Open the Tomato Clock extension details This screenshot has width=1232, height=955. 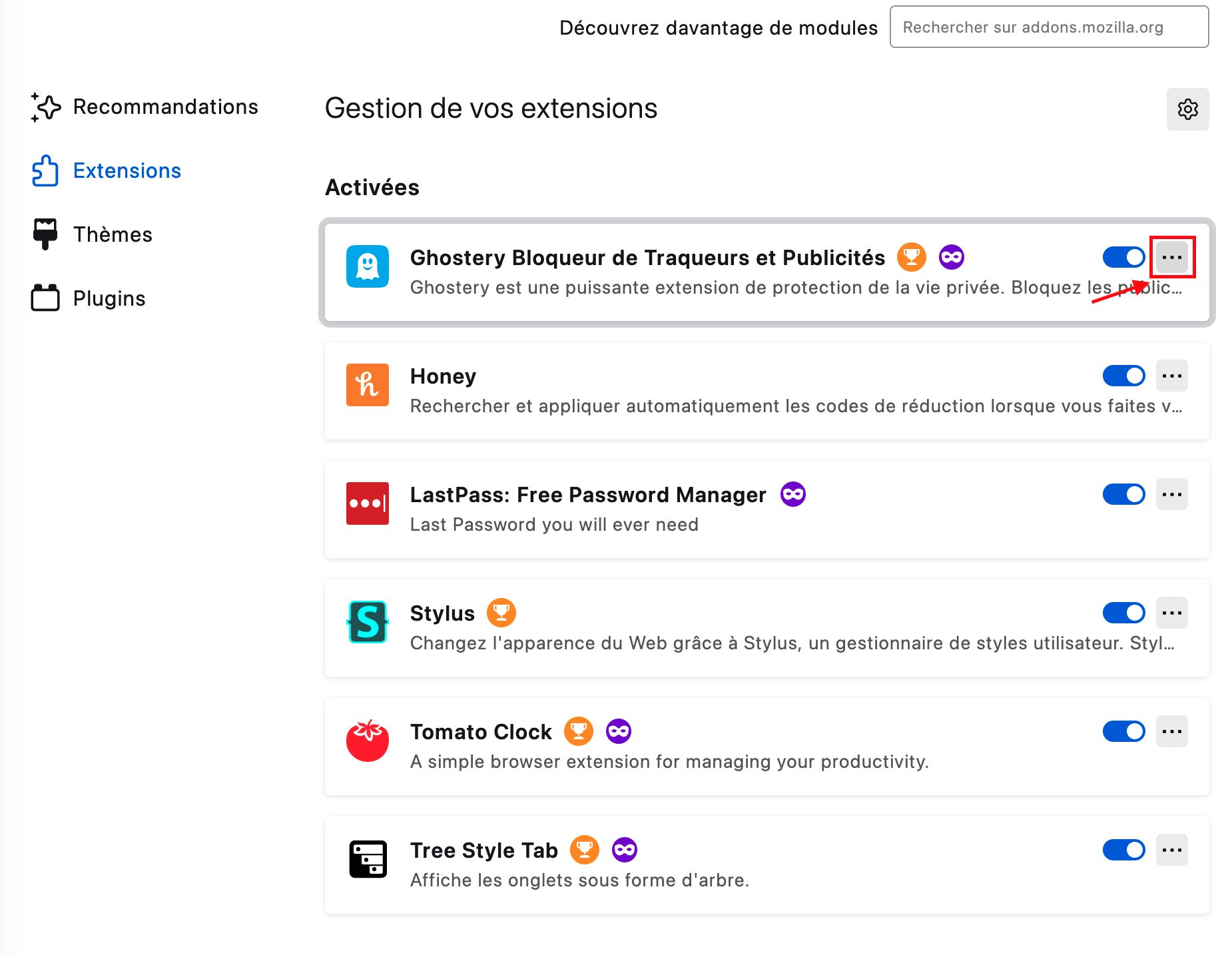pyautogui.click(x=481, y=732)
